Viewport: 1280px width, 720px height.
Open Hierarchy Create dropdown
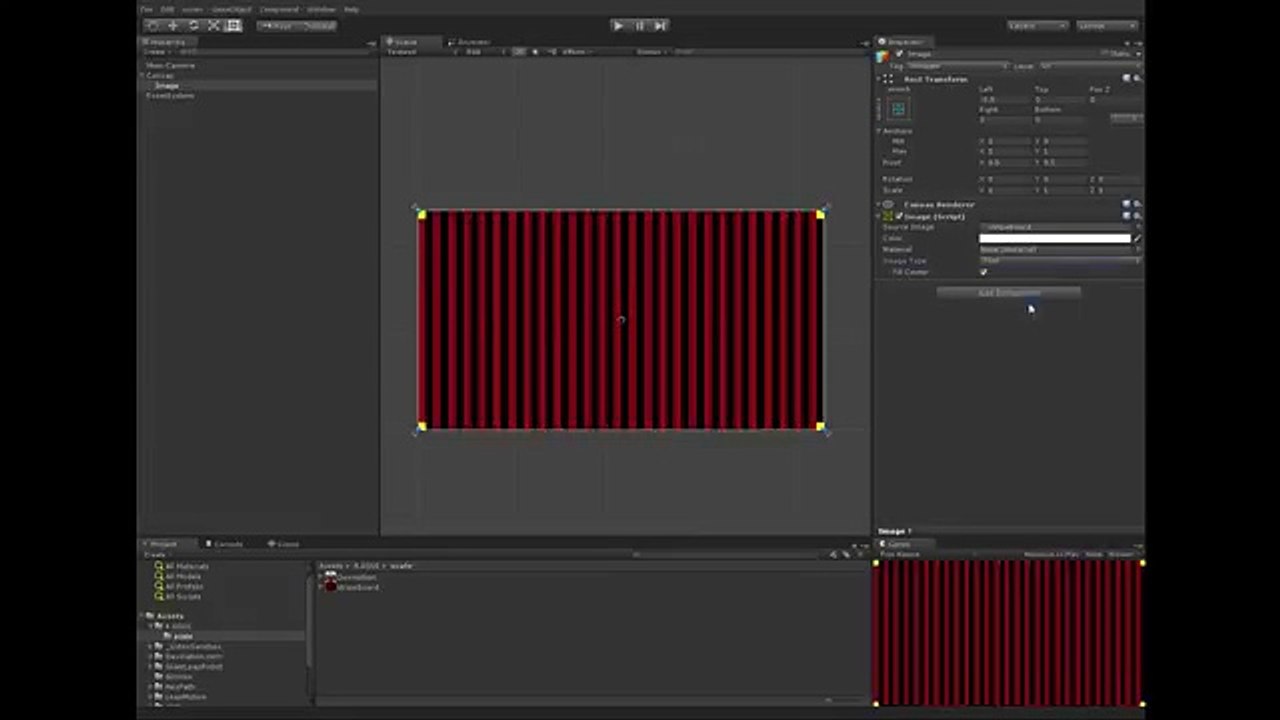pyautogui.click(x=156, y=52)
